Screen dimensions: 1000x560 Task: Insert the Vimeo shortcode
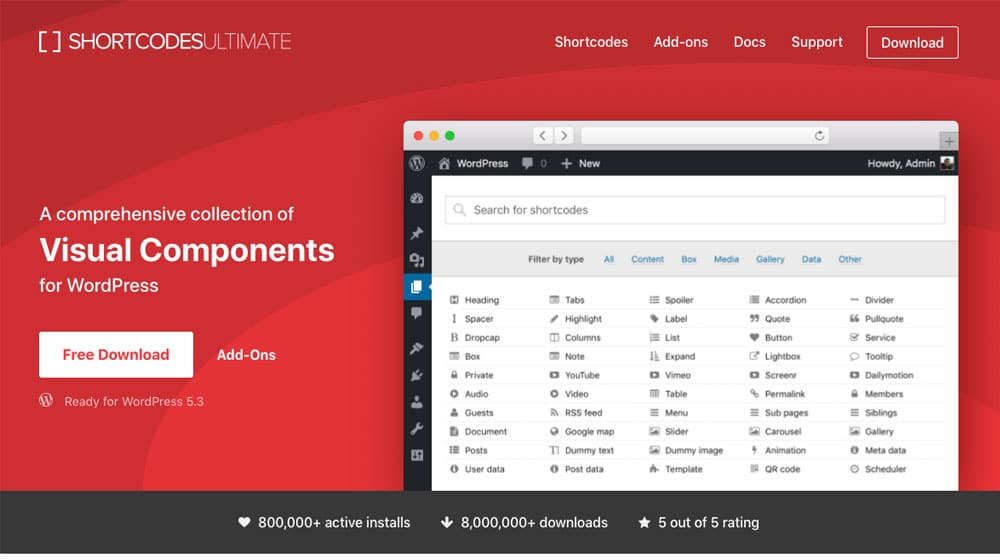tap(670, 375)
